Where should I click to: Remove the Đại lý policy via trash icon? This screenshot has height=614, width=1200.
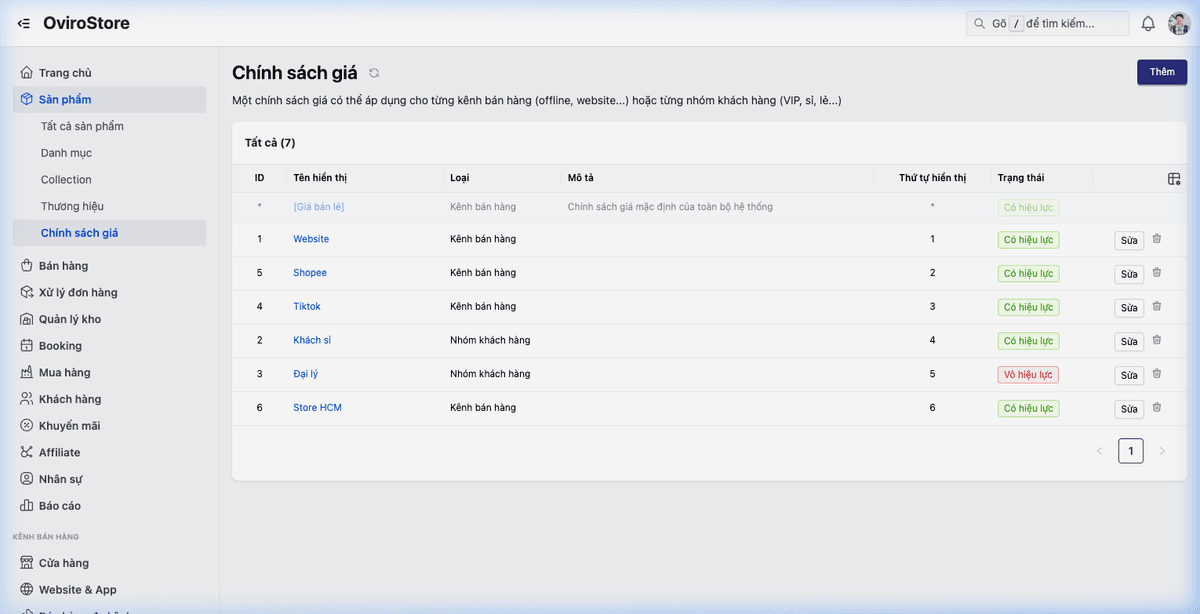(1157, 374)
